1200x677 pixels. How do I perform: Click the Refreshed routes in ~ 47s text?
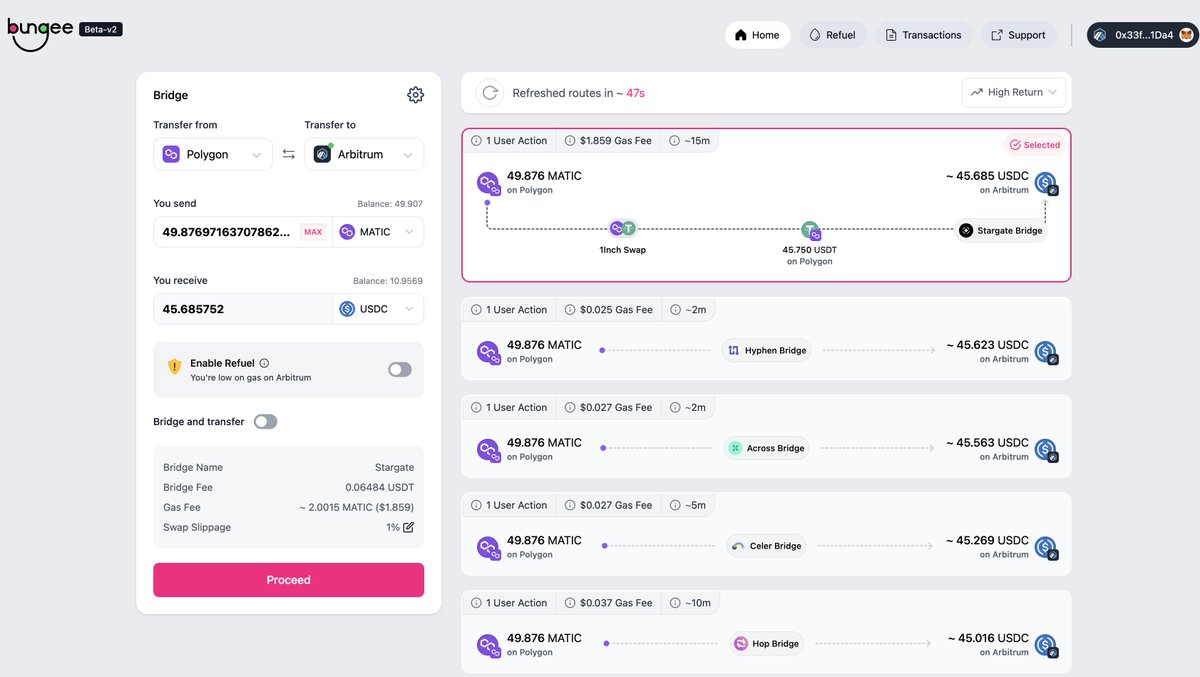[578, 93]
